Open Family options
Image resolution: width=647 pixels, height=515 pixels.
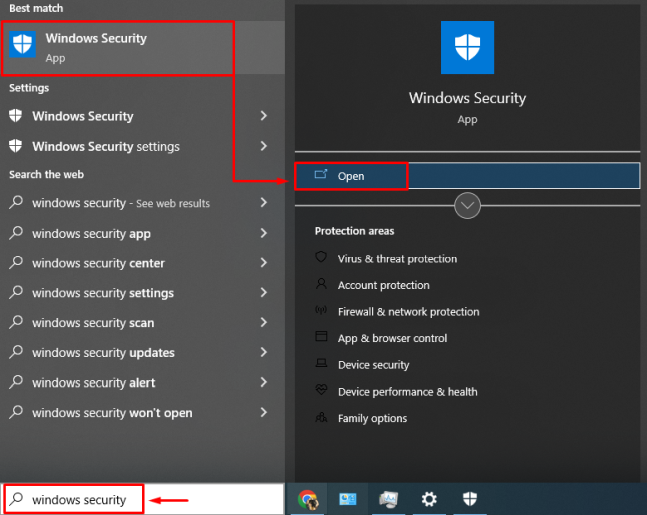click(372, 418)
